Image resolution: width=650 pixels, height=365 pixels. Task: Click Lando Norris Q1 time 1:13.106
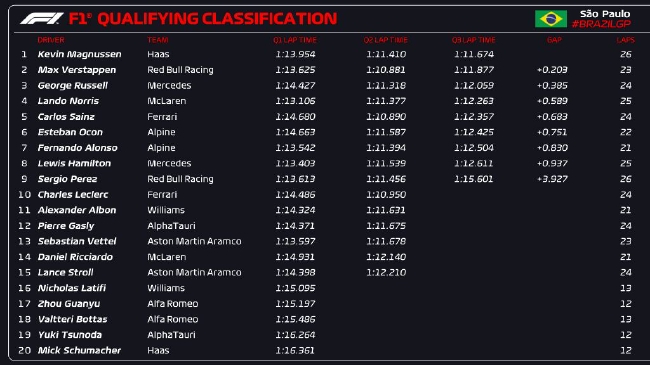tap(295, 101)
